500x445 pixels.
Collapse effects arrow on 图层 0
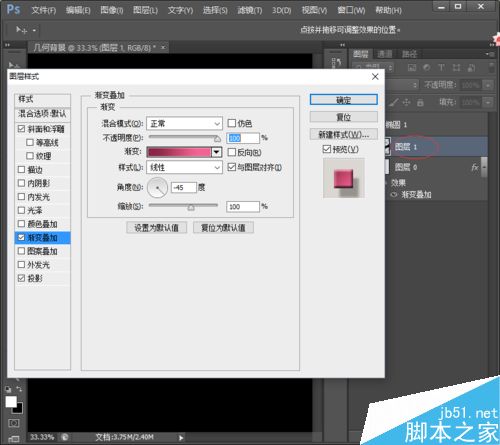click(484, 167)
